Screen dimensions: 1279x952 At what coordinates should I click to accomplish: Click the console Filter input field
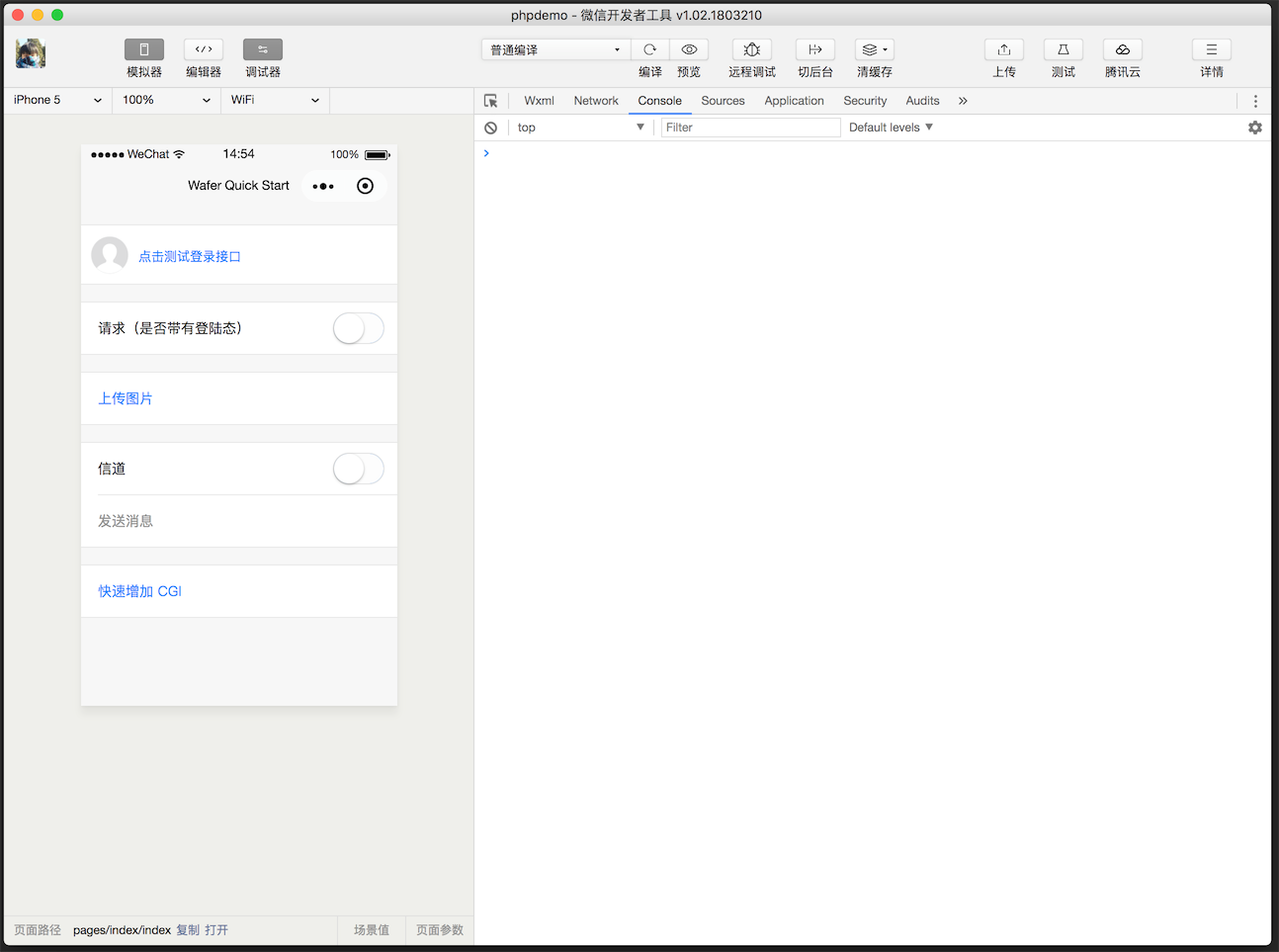pyautogui.click(x=749, y=128)
